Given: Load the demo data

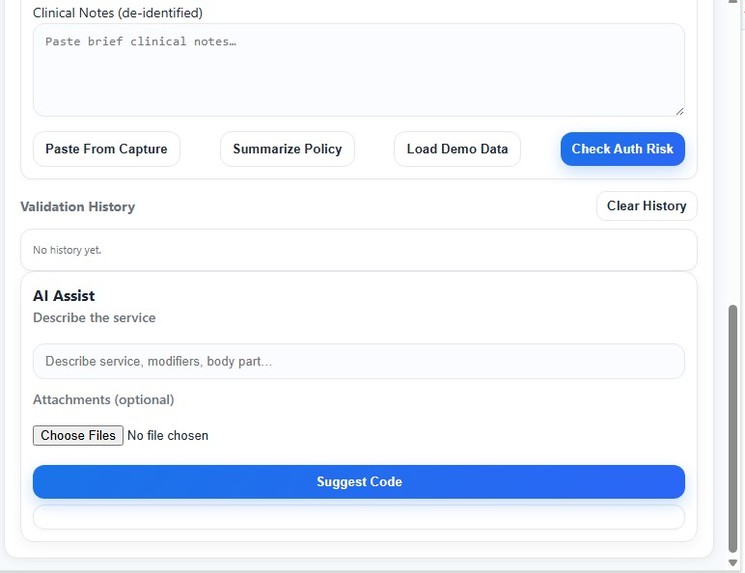Looking at the screenshot, I should 457,149.
